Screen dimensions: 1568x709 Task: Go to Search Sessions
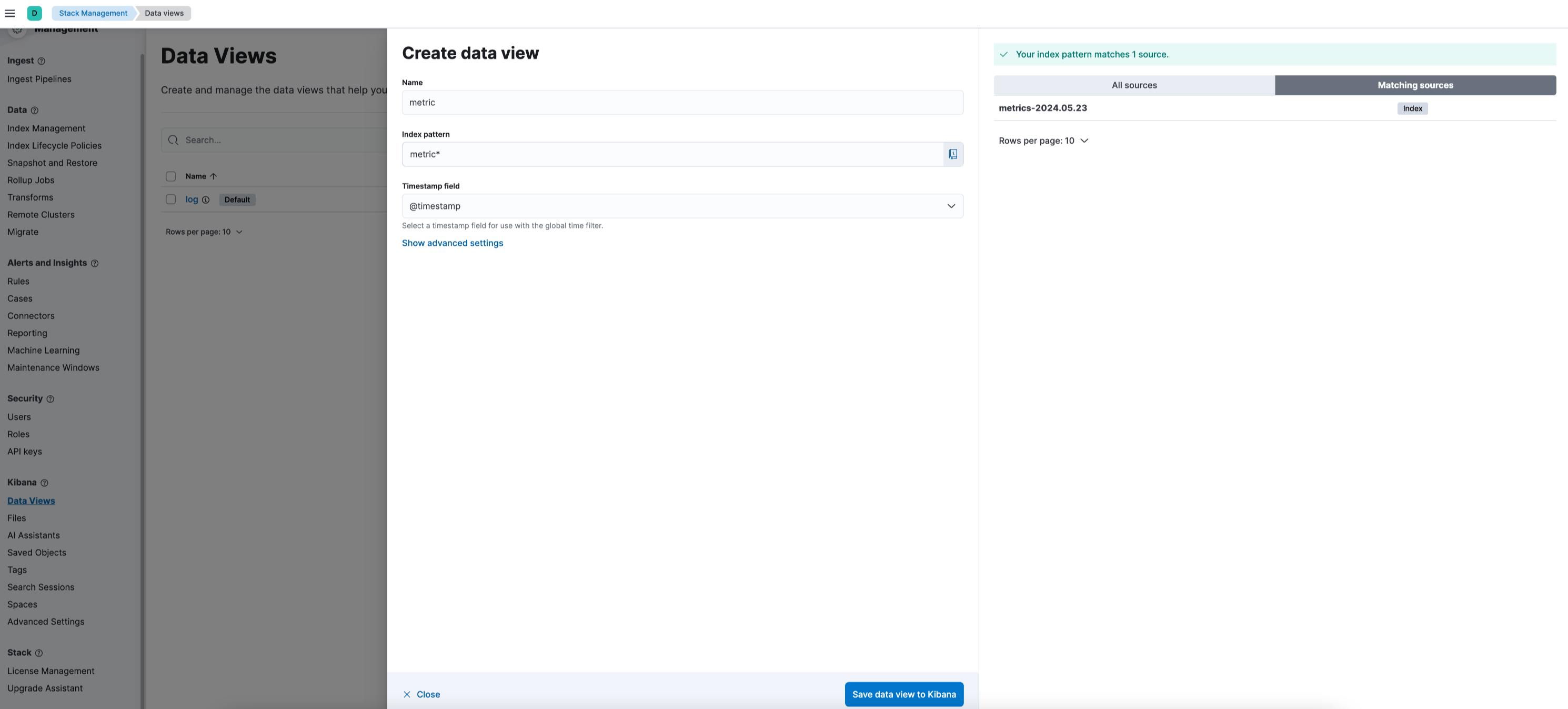tap(41, 587)
